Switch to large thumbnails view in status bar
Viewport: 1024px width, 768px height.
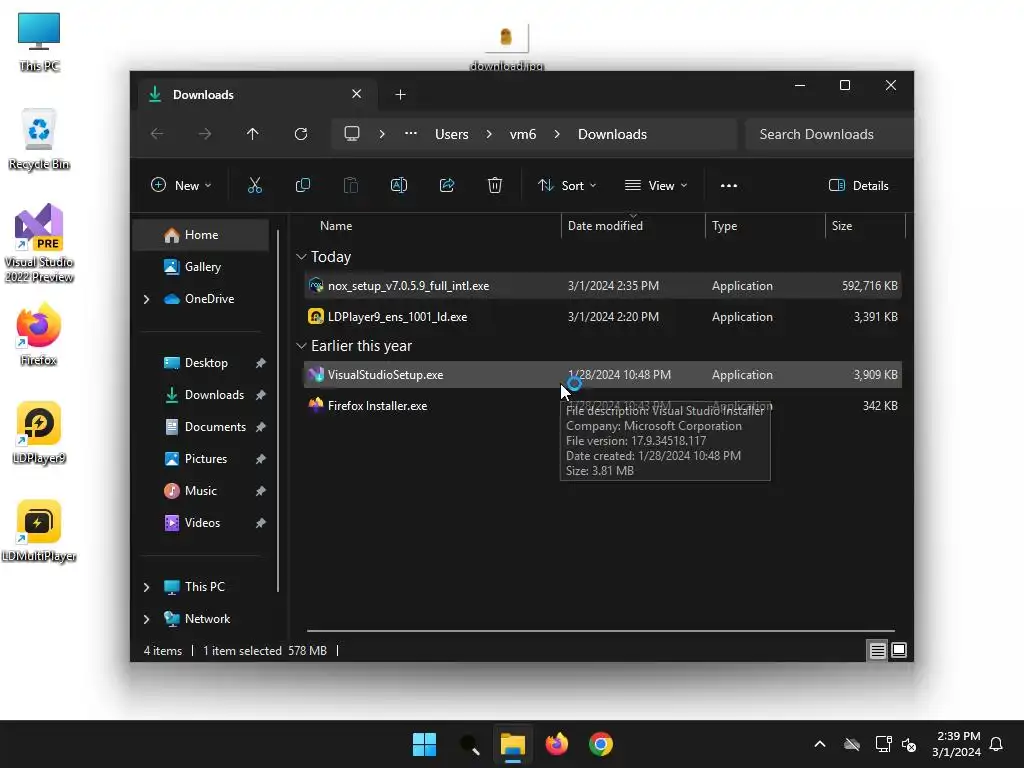point(899,650)
